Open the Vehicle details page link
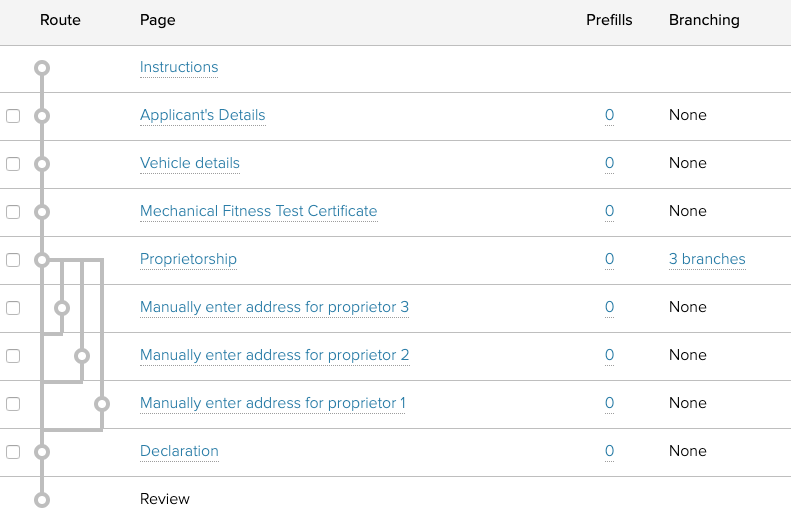Screen dimensions: 791x517 pos(190,163)
